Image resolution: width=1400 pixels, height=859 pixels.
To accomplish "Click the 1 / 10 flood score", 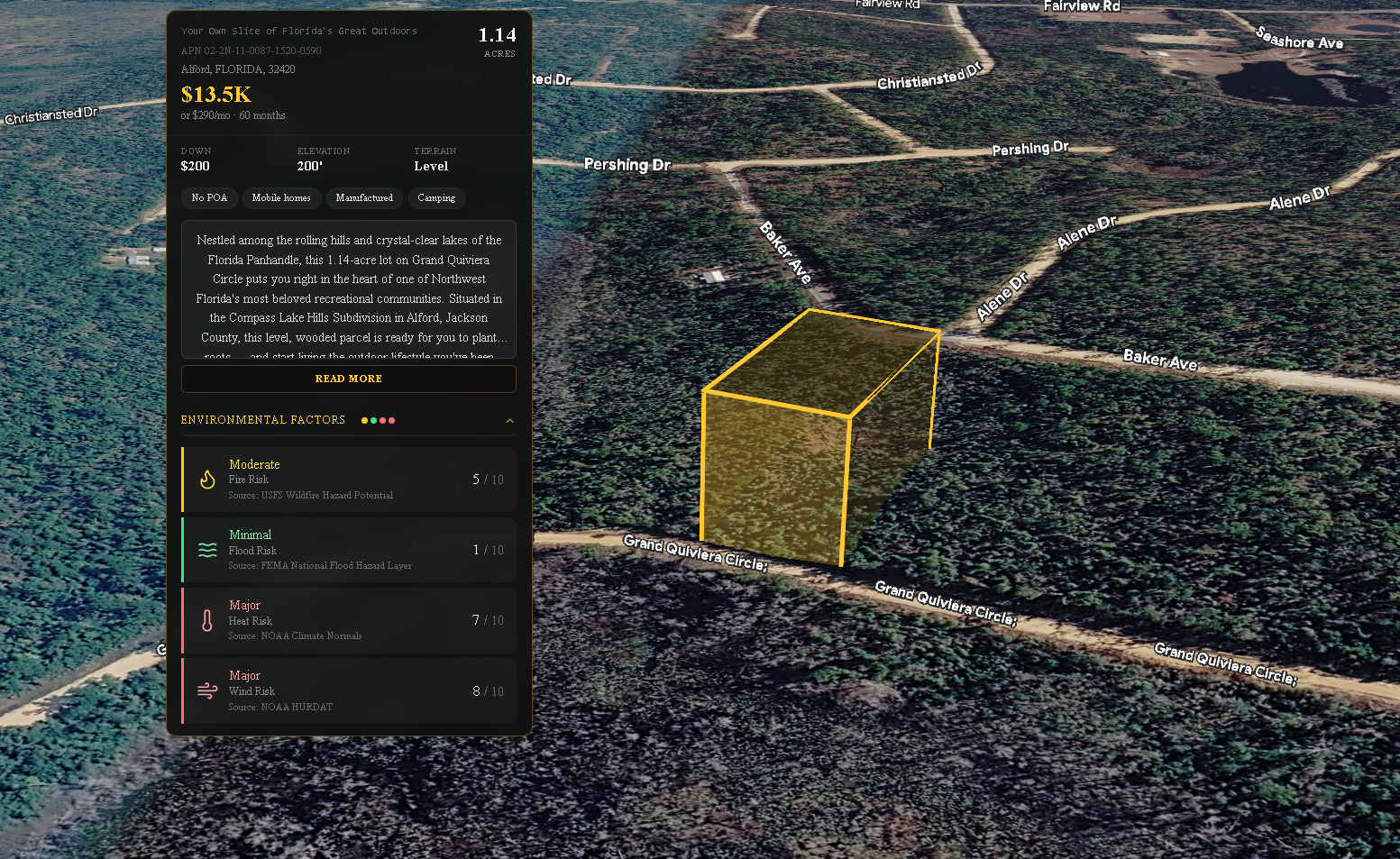I will point(488,550).
